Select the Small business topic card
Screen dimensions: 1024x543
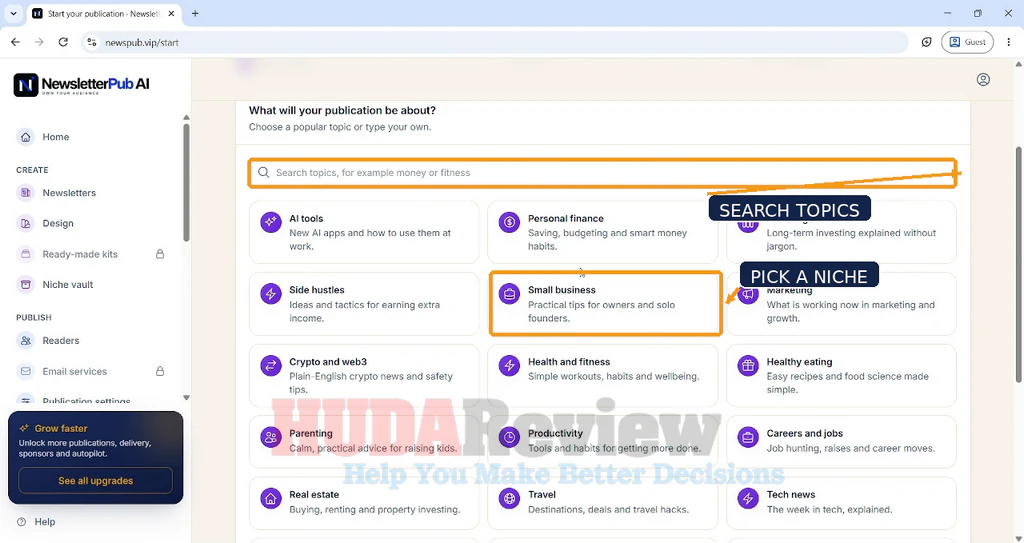coord(605,304)
